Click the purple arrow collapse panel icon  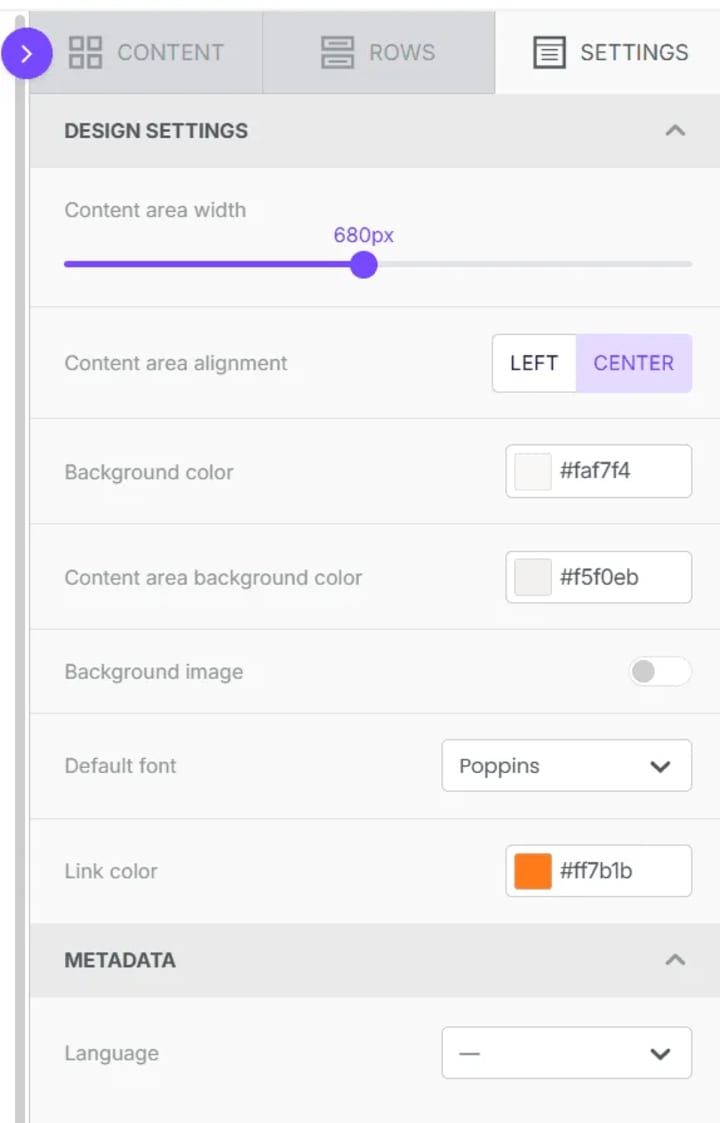pos(26,54)
